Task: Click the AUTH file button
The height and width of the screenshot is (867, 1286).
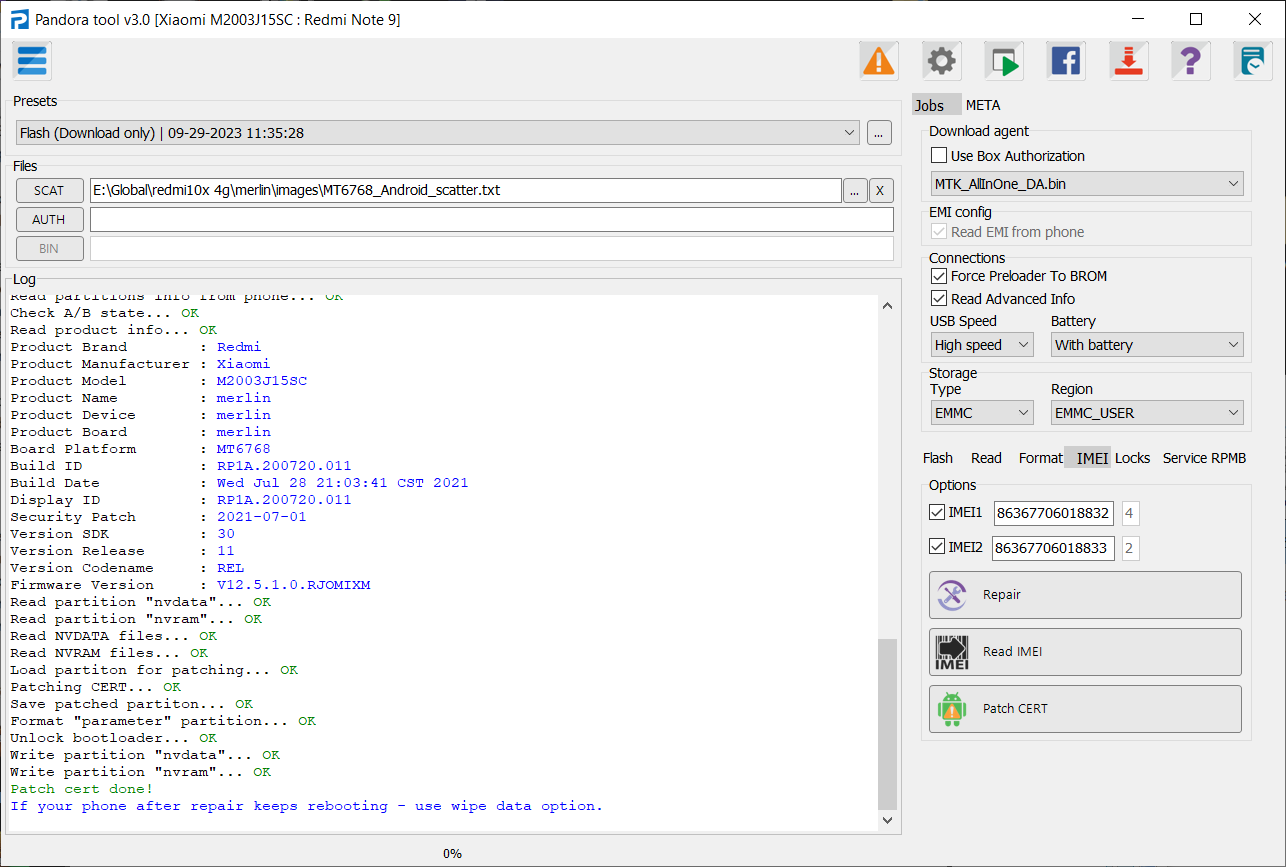Action: tap(49, 220)
